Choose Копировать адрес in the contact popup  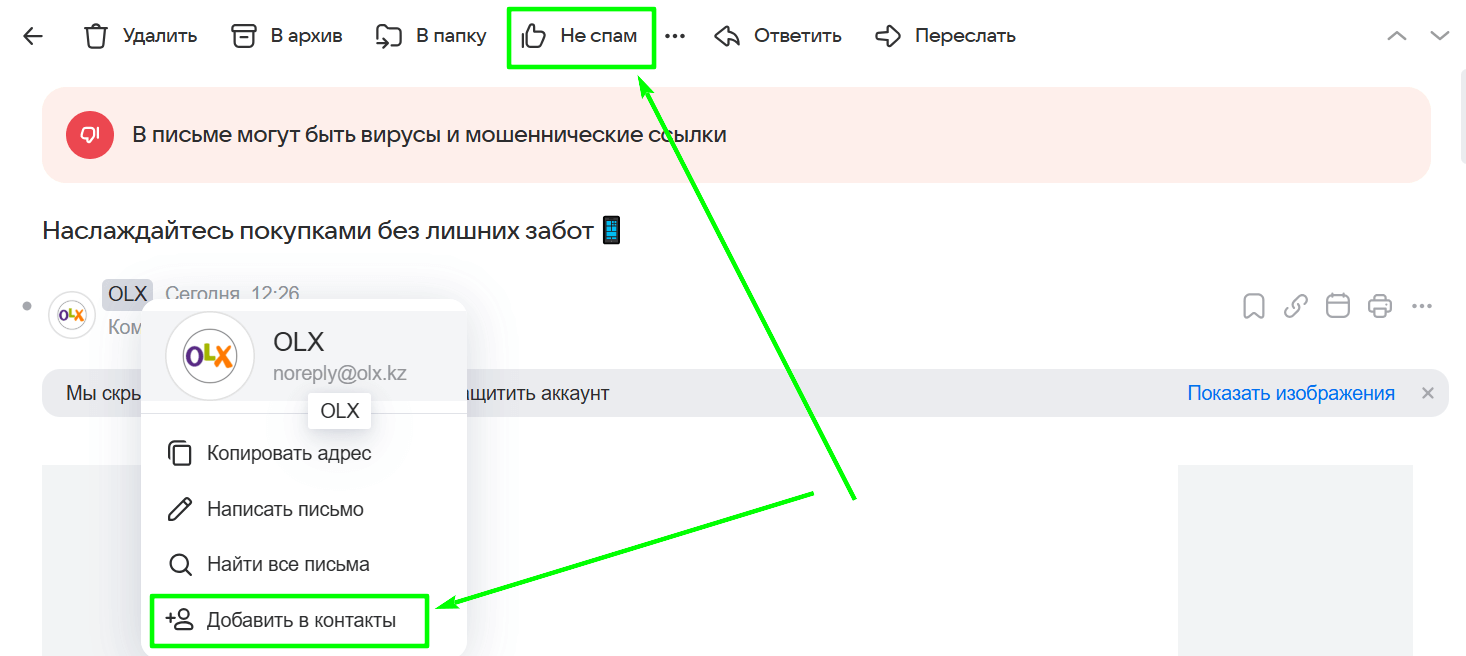304,453
